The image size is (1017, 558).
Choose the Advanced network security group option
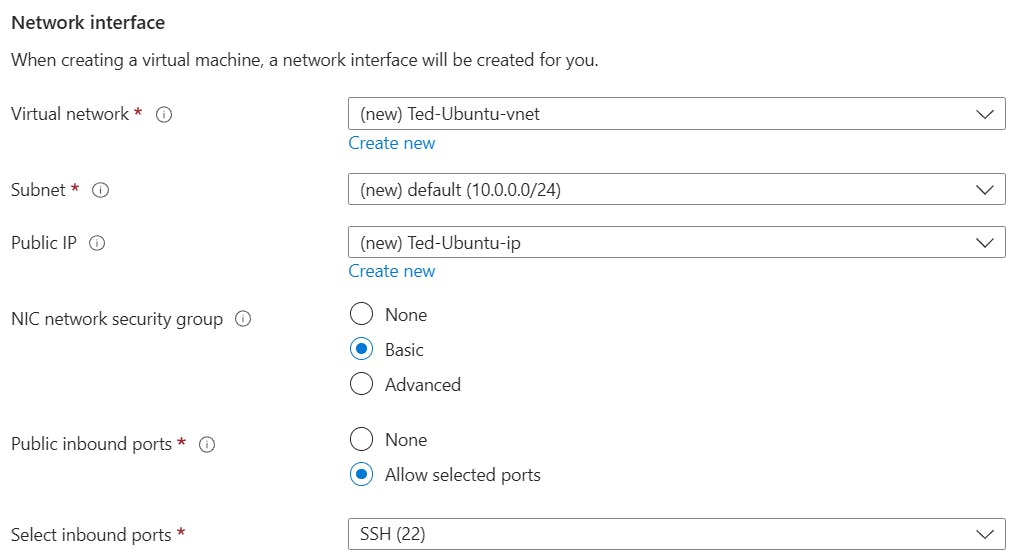(362, 385)
